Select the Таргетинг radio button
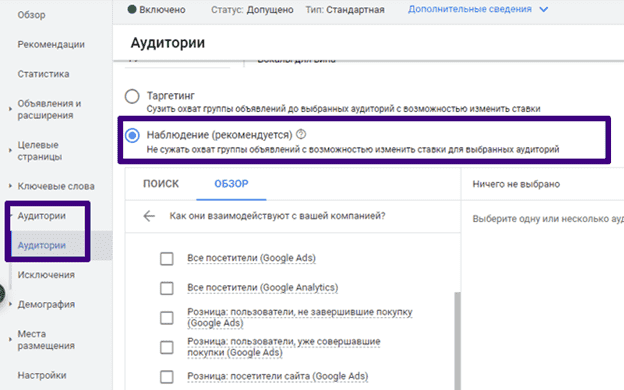Viewport: 624px width, 390px height. (x=132, y=96)
